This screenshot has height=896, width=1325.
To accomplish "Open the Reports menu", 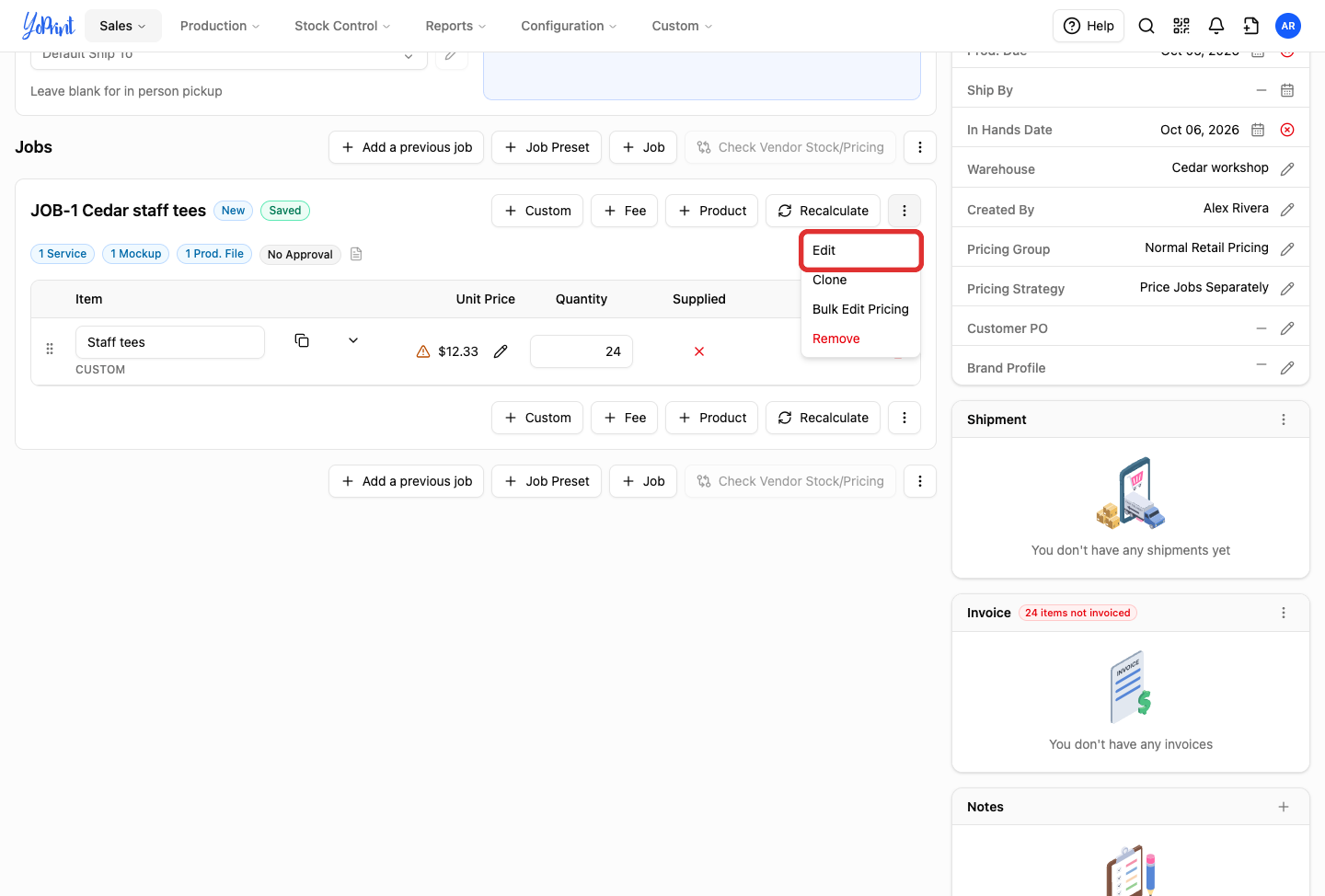I will pyautogui.click(x=455, y=26).
